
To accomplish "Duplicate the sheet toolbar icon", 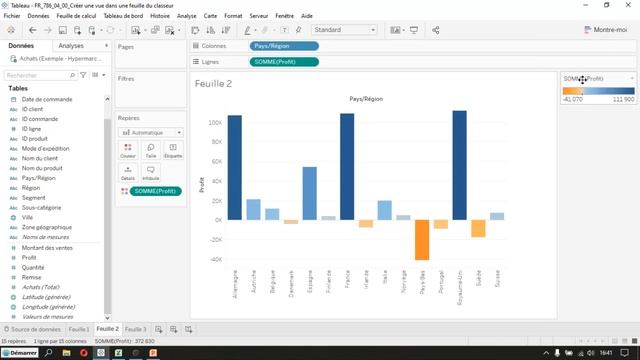I will (155, 30).
